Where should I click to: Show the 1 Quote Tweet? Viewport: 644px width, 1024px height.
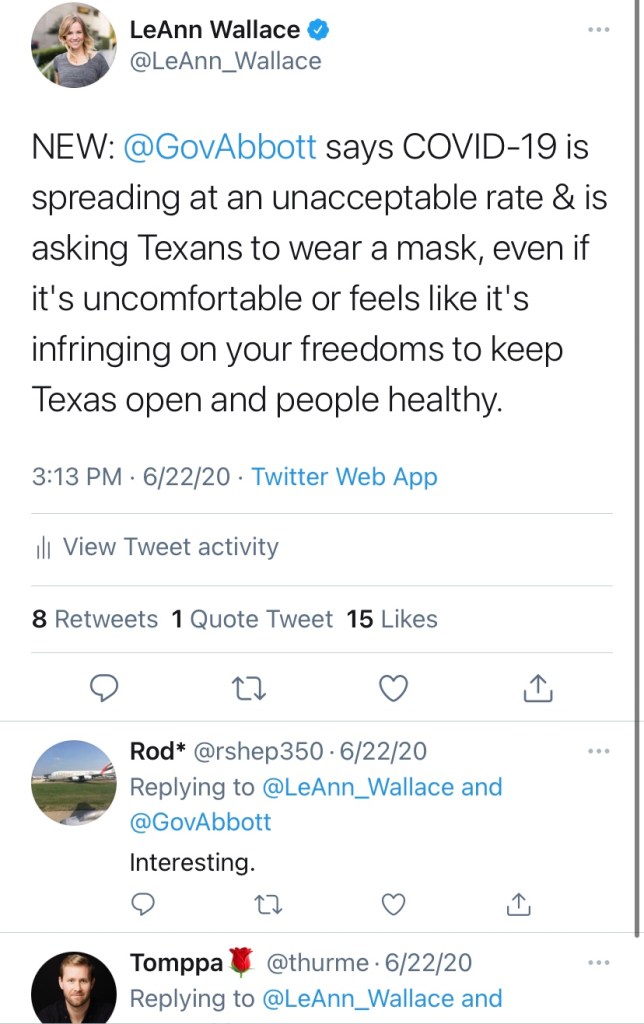(252, 619)
